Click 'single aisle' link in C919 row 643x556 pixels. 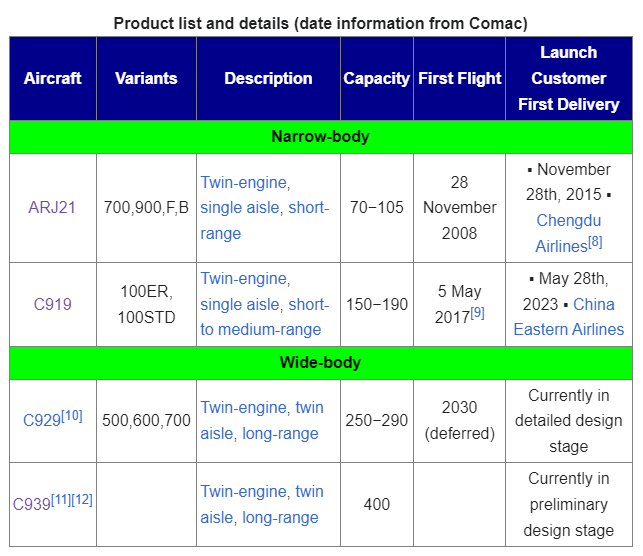(x=239, y=304)
